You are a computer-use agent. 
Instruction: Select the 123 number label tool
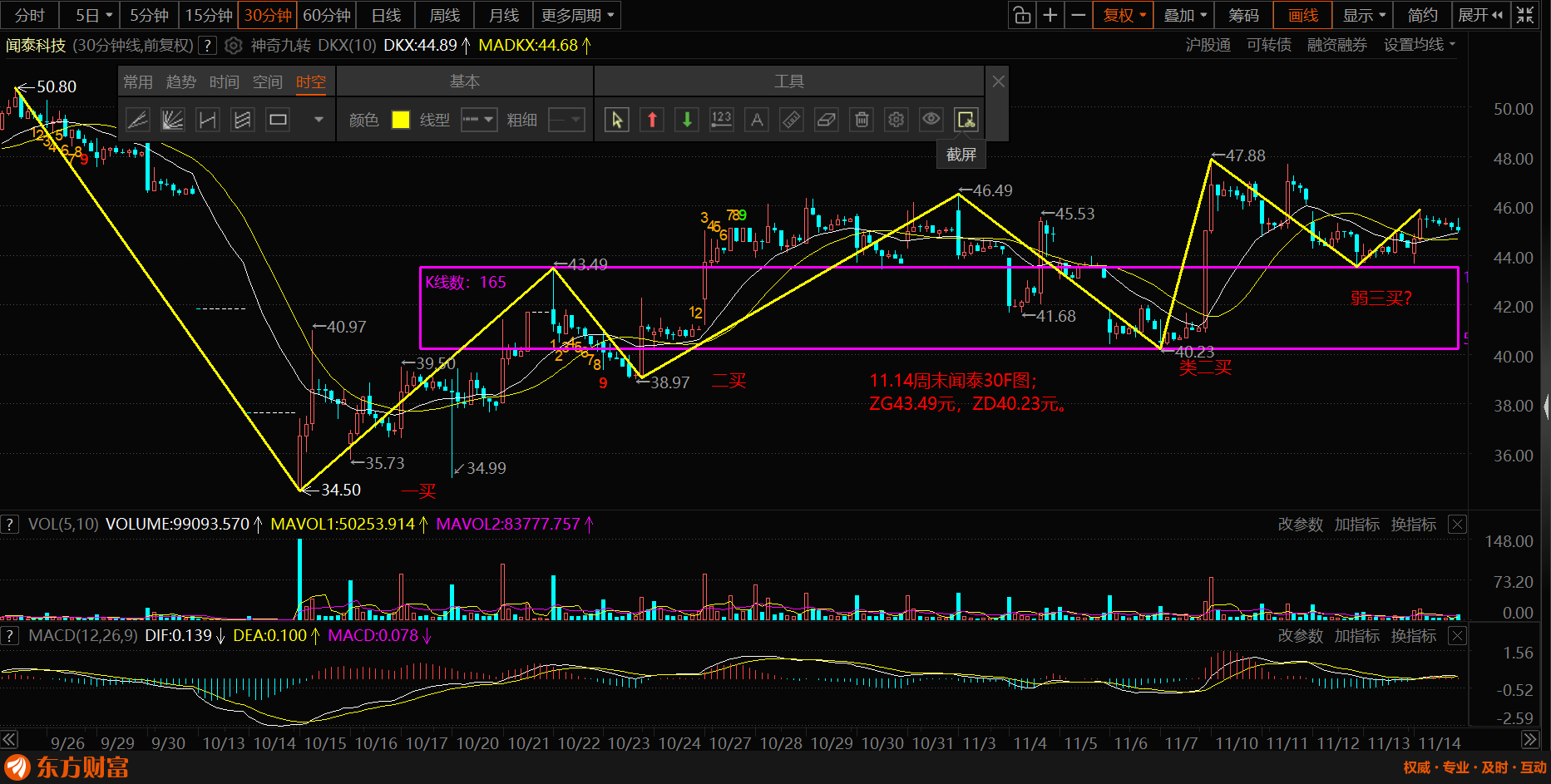[x=721, y=120]
